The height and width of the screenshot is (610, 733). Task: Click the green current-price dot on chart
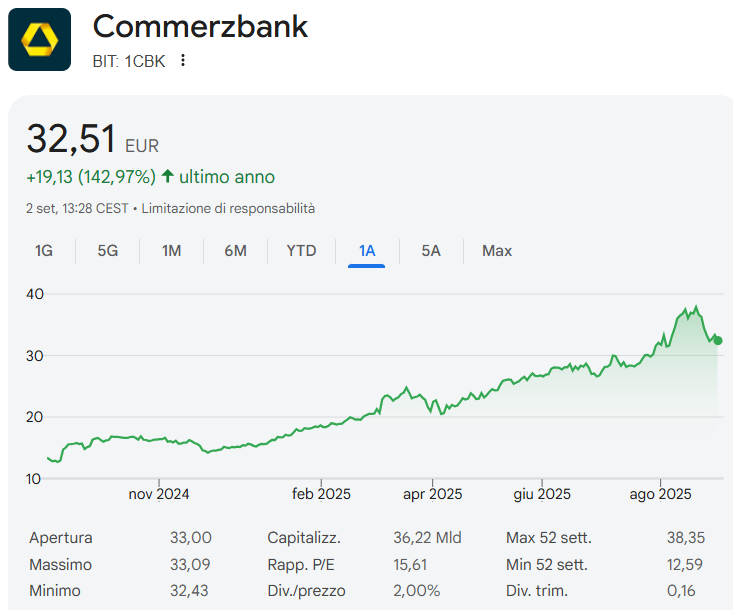[x=718, y=341]
